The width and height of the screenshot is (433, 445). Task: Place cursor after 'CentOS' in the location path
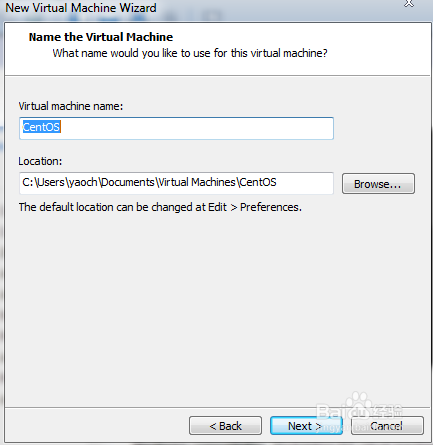[277, 182]
